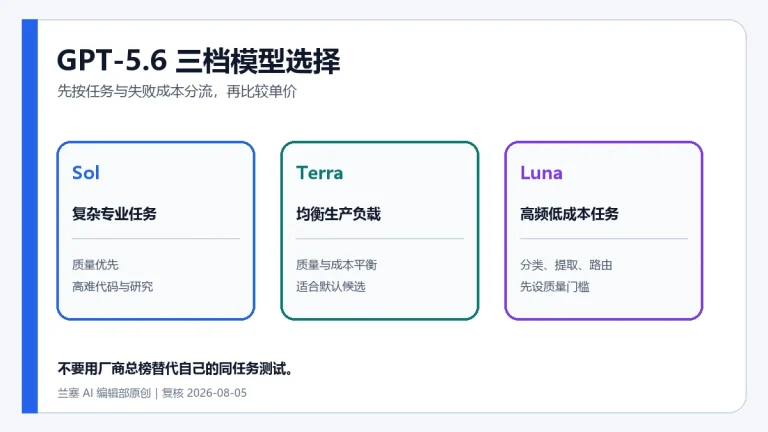Click the divider line inside the Terra card
The image size is (768, 432).
[x=380, y=239]
